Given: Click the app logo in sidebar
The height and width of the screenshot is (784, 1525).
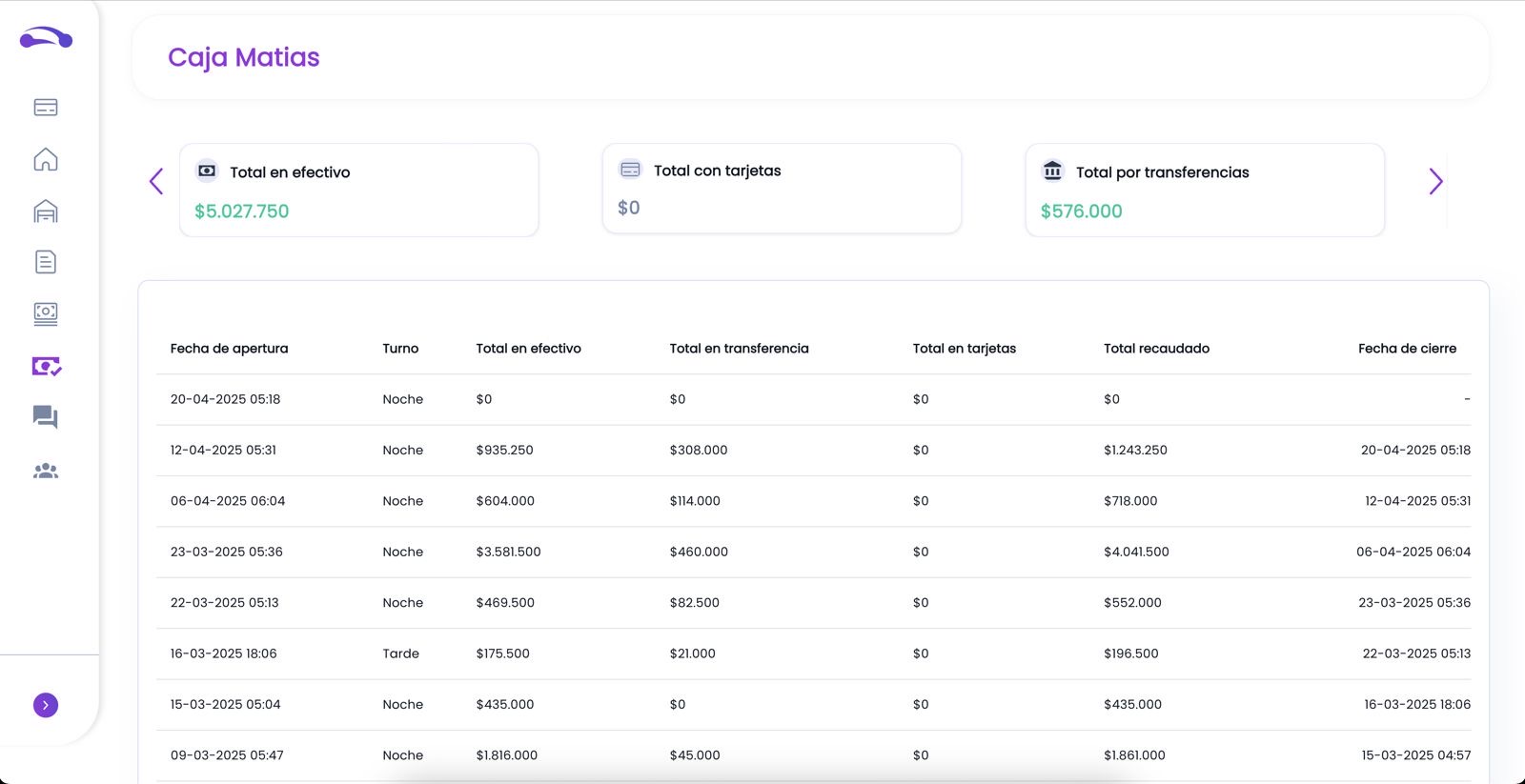Looking at the screenshot, I should click(46, 38).
